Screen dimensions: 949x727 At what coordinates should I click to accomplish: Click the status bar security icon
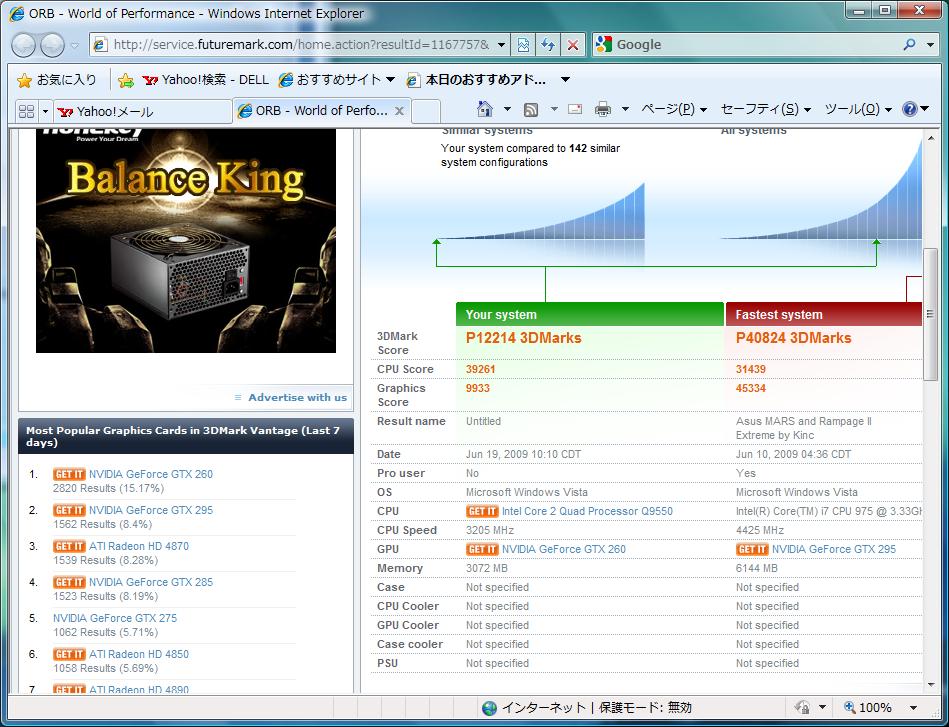(803, 707)
